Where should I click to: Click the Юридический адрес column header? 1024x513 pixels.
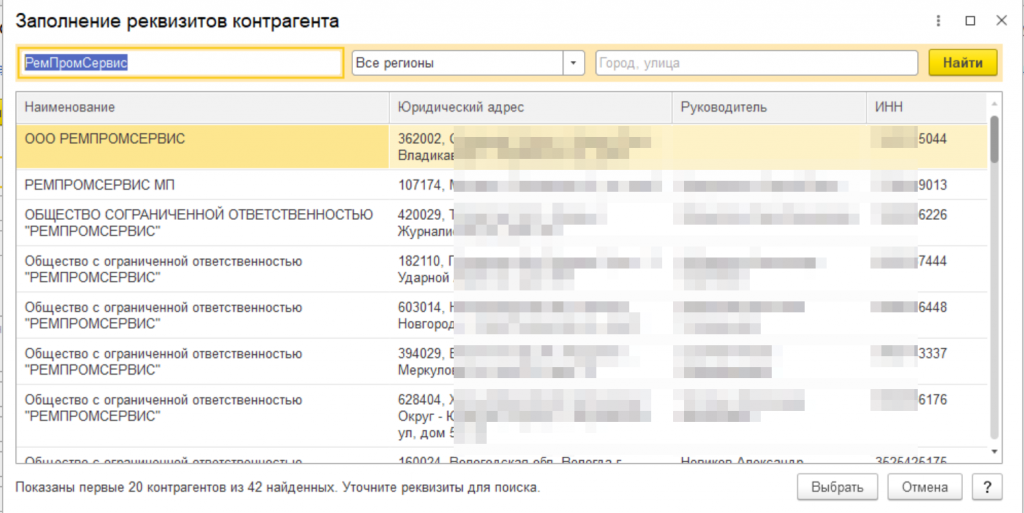(530, 107)
